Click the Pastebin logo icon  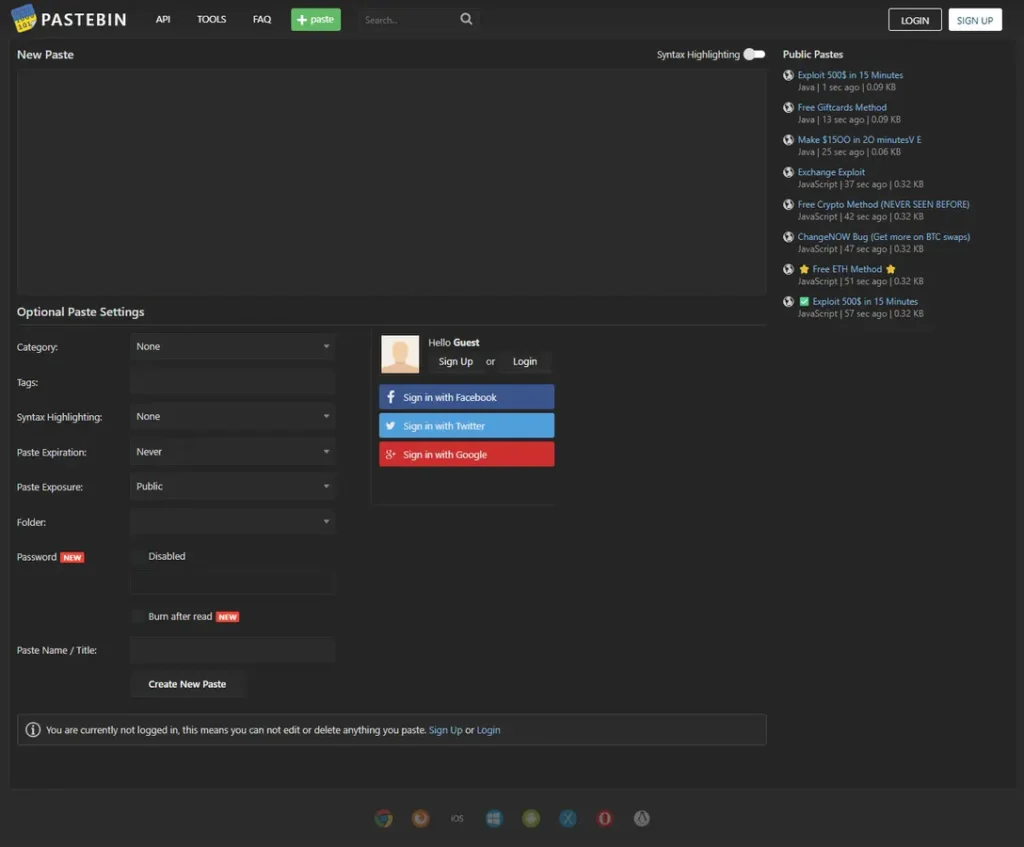pos(24,18)
